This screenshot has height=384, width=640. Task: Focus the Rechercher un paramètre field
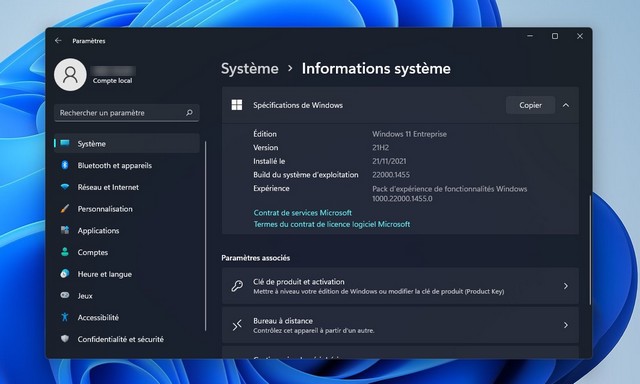pyautogui.click(x=127, y=113)
